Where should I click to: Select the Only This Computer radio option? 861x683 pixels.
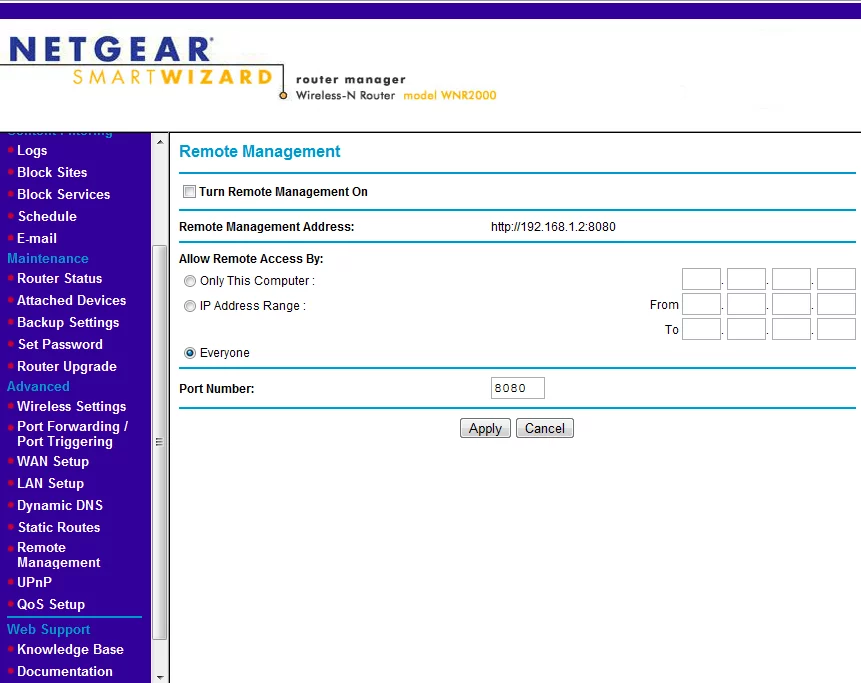[x=190, y=281]
